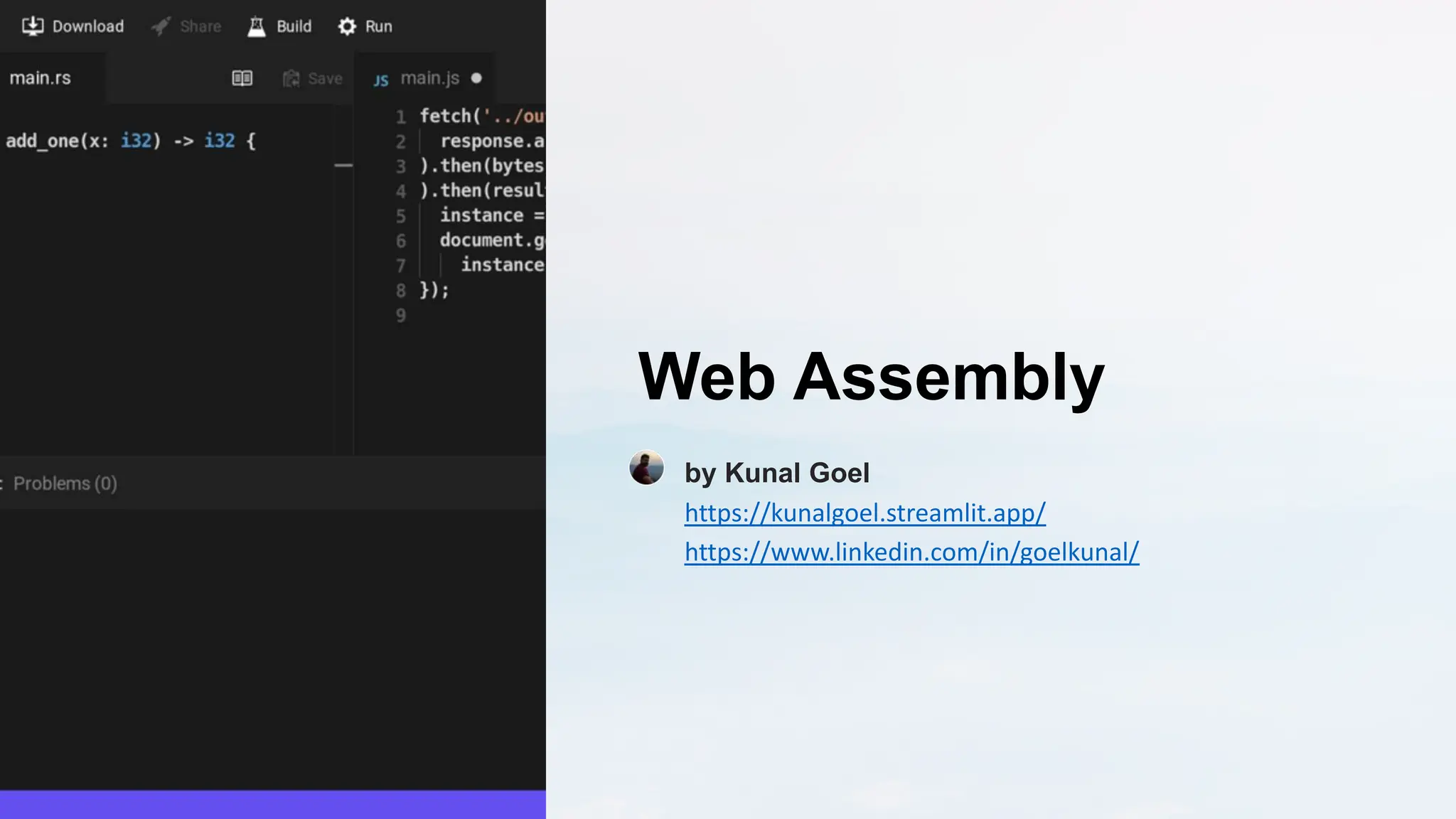Open the LinkedIn goelkunal profile link
This screenshot has width=1456, height=819.
(x=911, y=552)
